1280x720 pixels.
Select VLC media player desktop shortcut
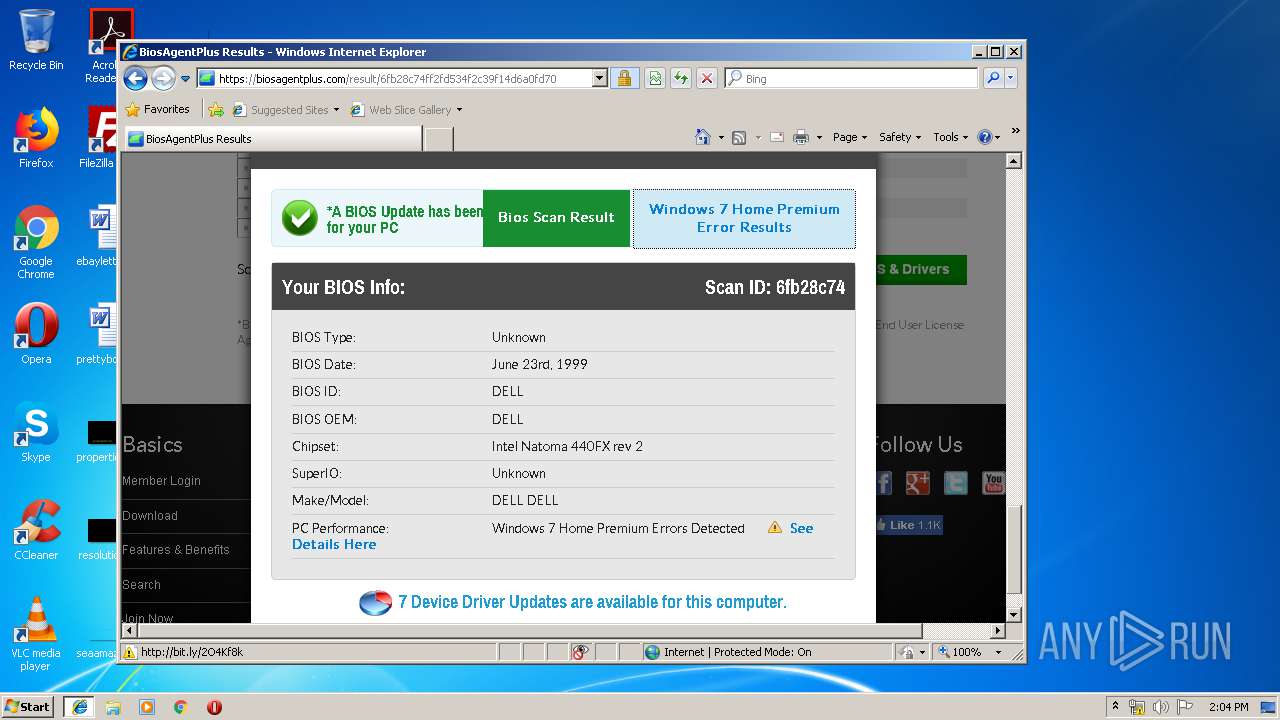tap(36, 633)
